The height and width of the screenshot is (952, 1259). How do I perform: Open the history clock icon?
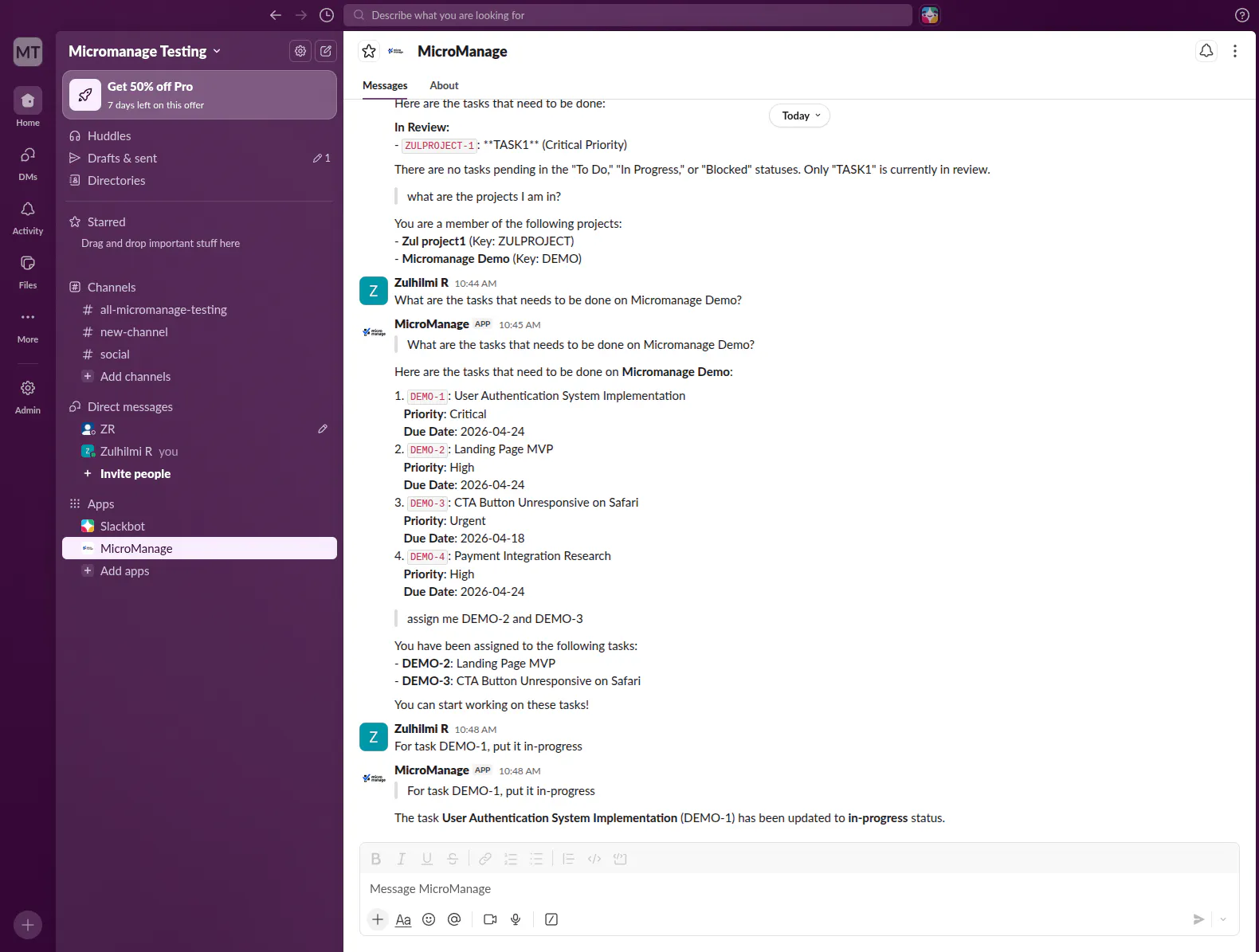click(327, 15)
